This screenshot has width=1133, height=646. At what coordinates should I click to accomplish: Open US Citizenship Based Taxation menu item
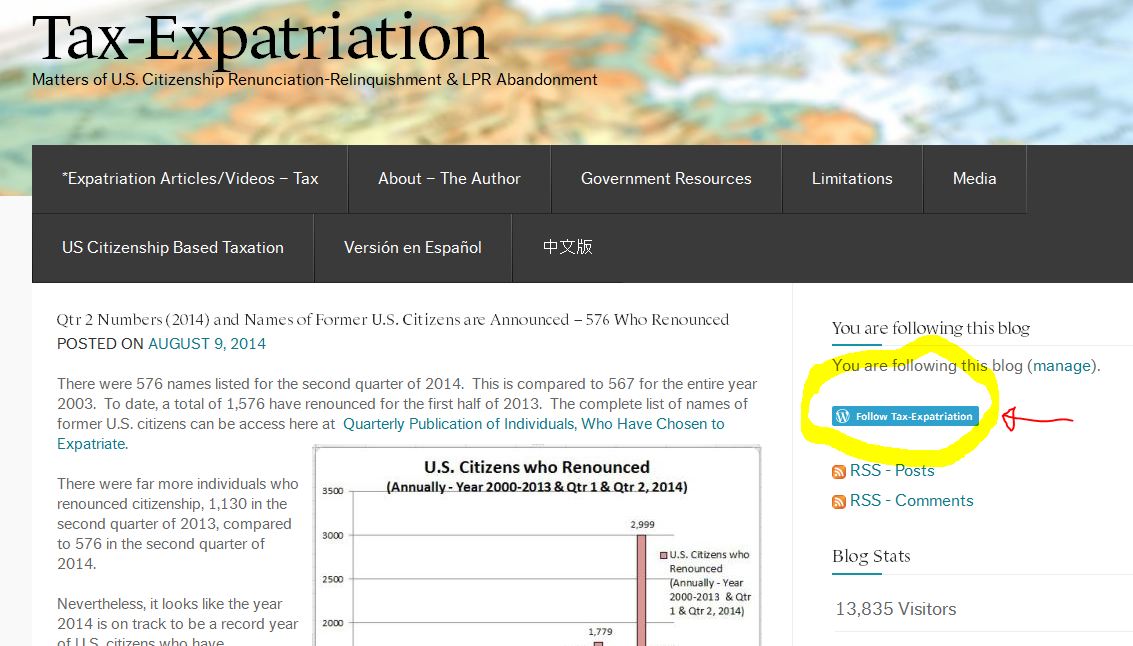click(173, 248)
